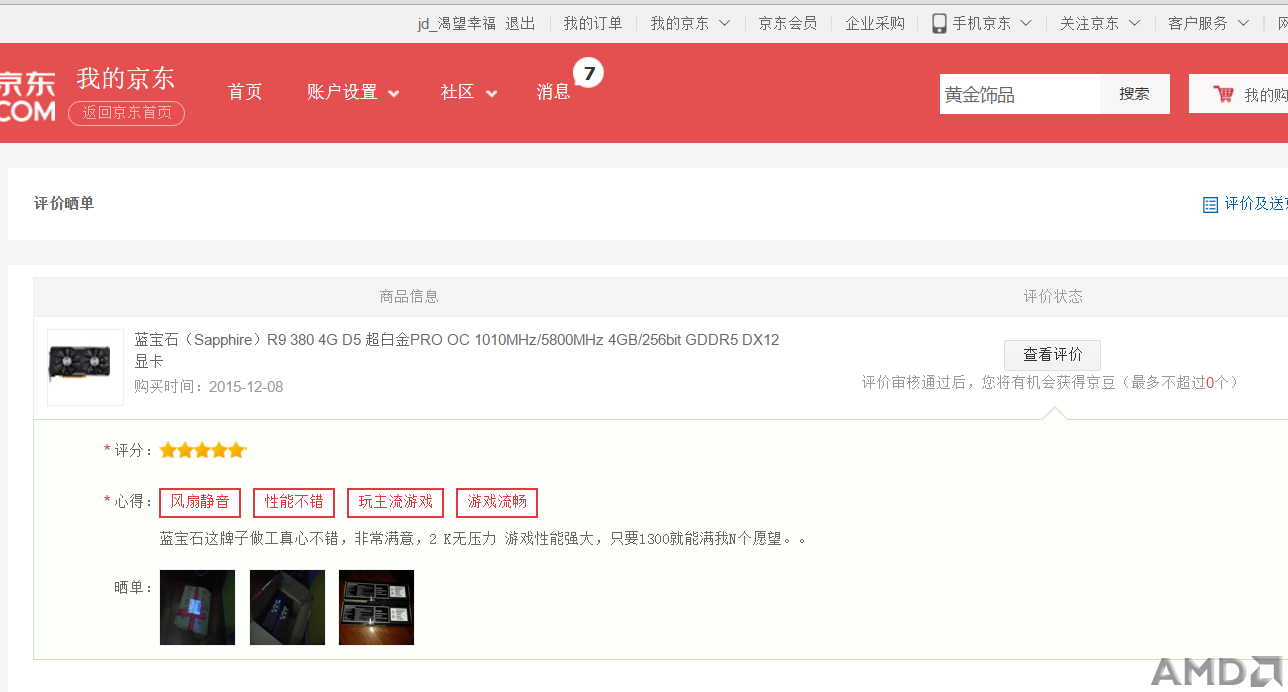Open the 社区 dropdown menu
1288x692 pixels.
469,92
